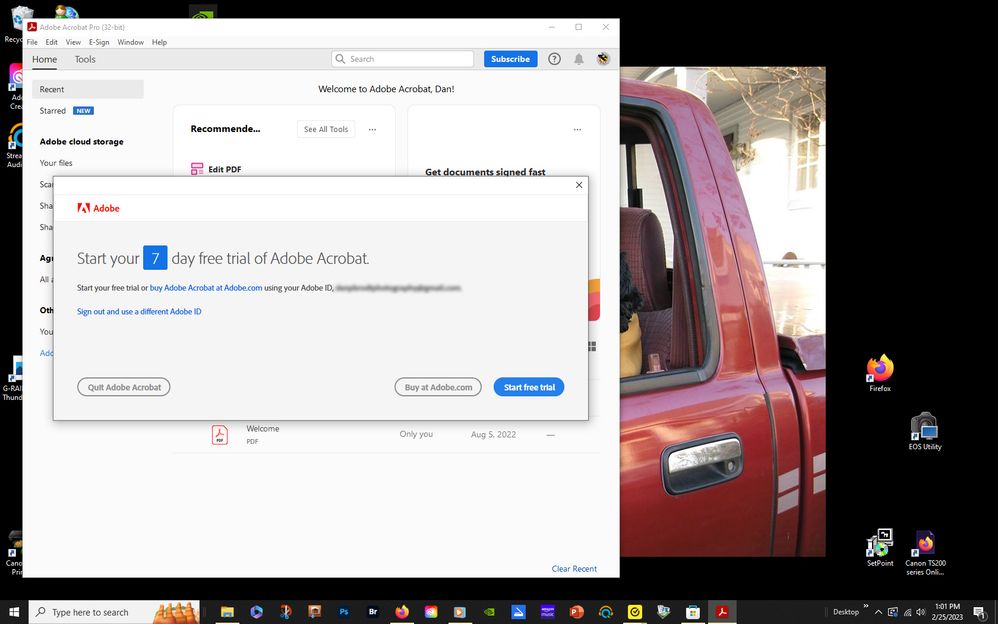Open the E-Sign menu
Image resolution: width=998 pixels, height=624 pixels.
pos(98,42)
